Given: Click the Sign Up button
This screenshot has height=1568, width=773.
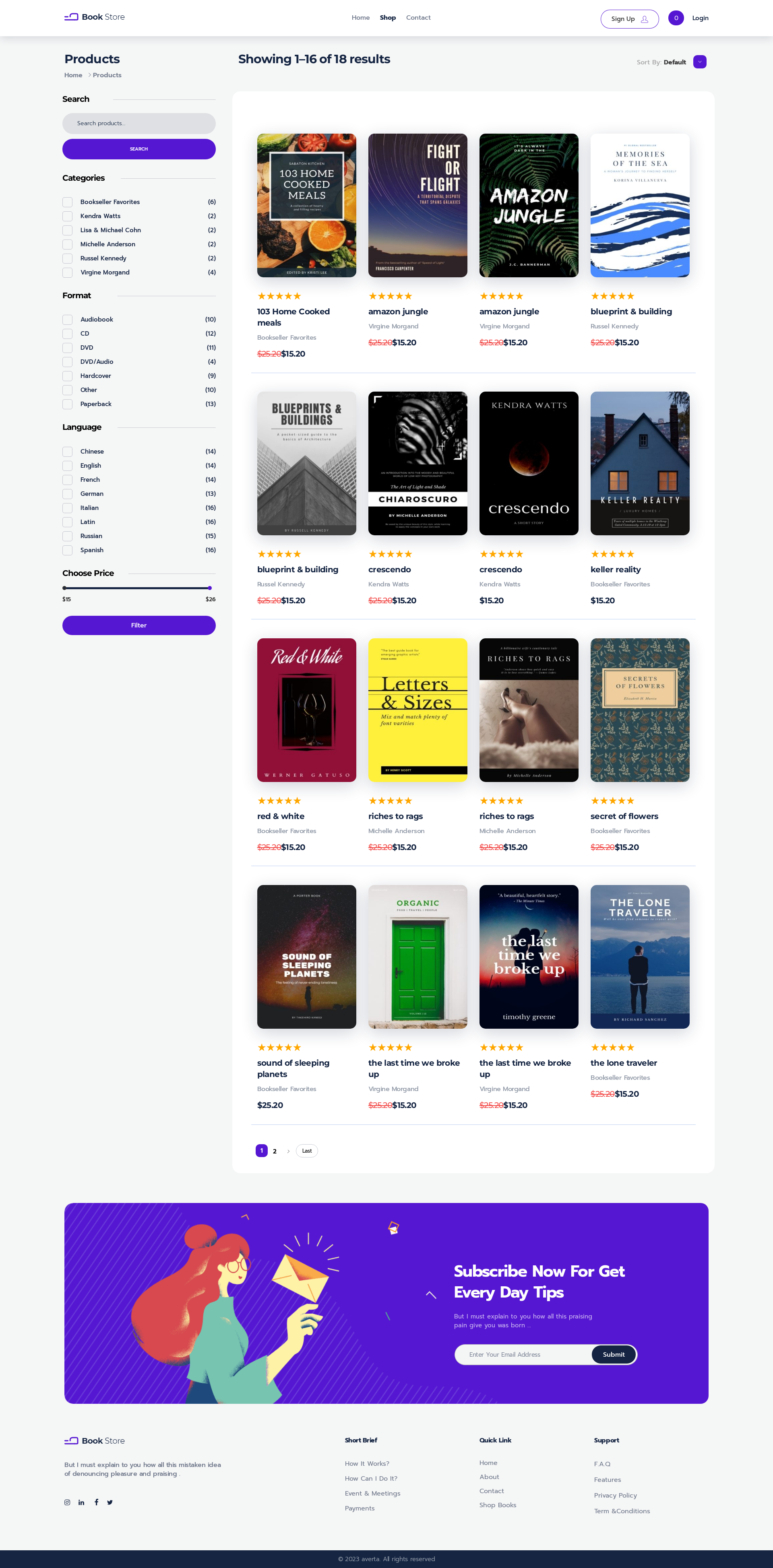Looking at the screenshot, I should [629, 19].
